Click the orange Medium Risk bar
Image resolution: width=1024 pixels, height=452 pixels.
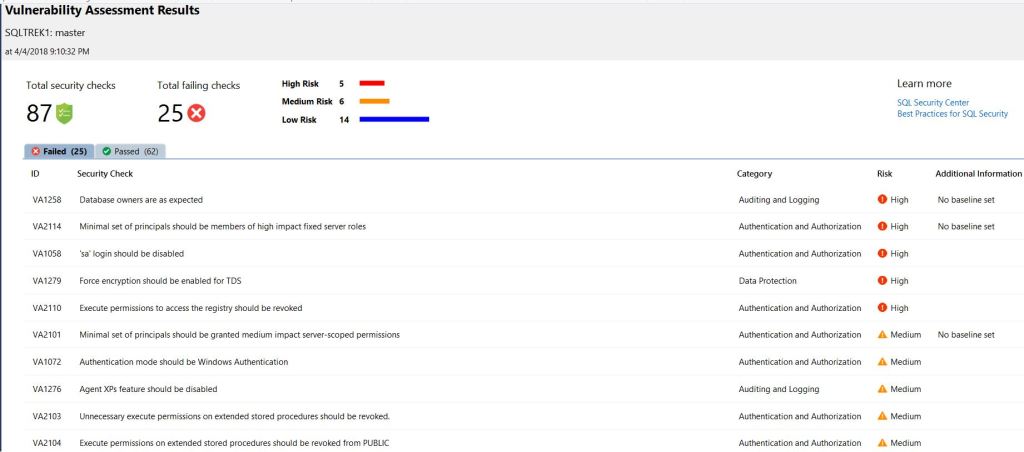374,101
